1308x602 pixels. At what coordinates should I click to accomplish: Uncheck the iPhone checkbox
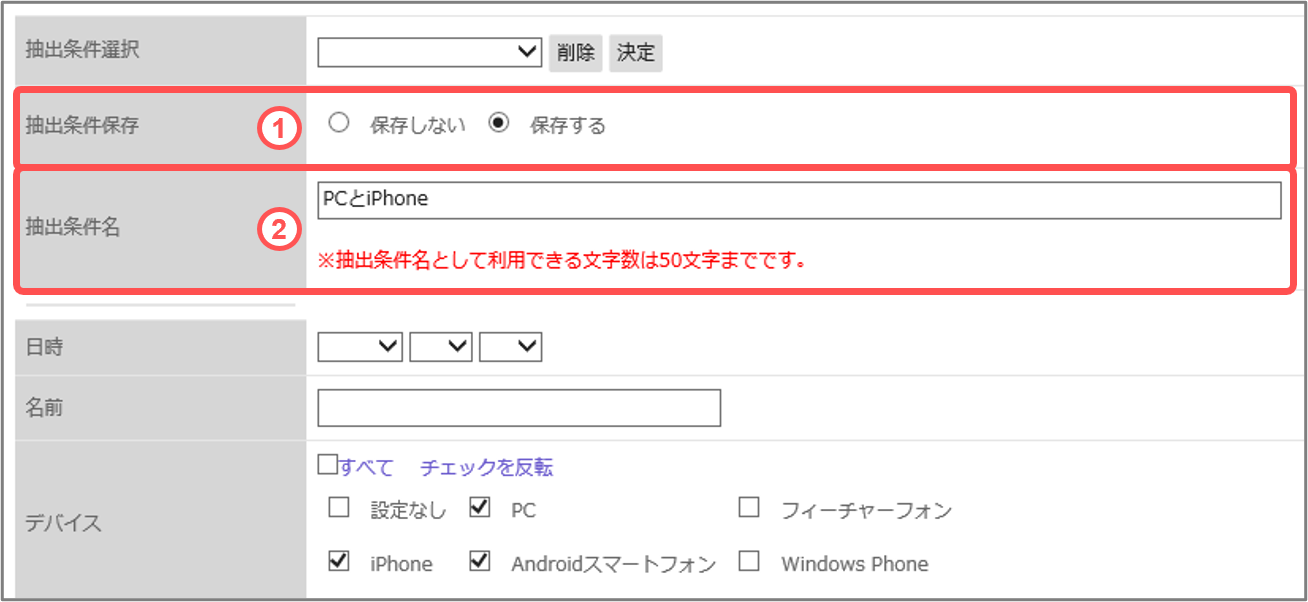point(339,561)
